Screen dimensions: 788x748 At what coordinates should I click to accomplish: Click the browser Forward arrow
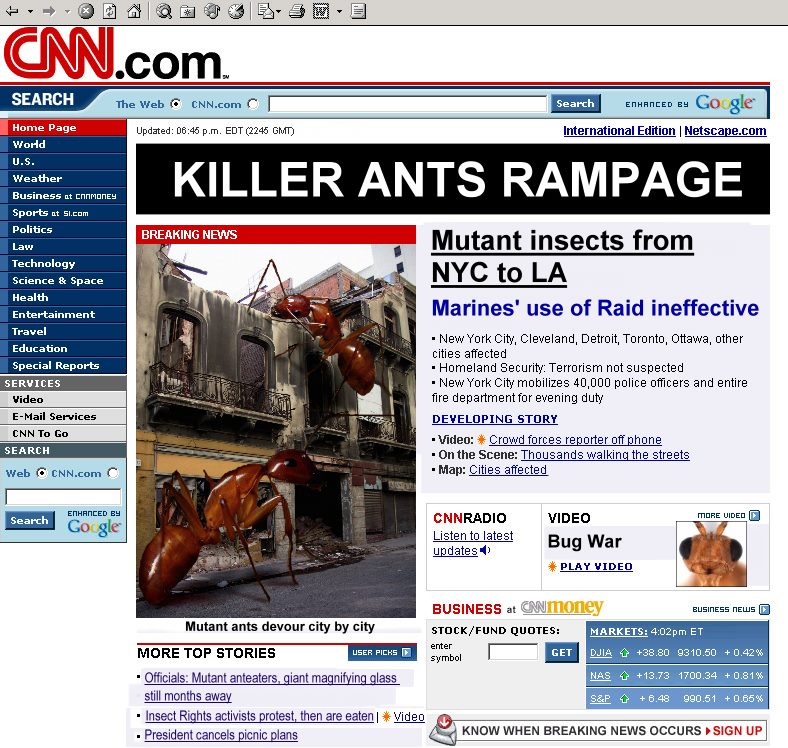pos(49,11)
